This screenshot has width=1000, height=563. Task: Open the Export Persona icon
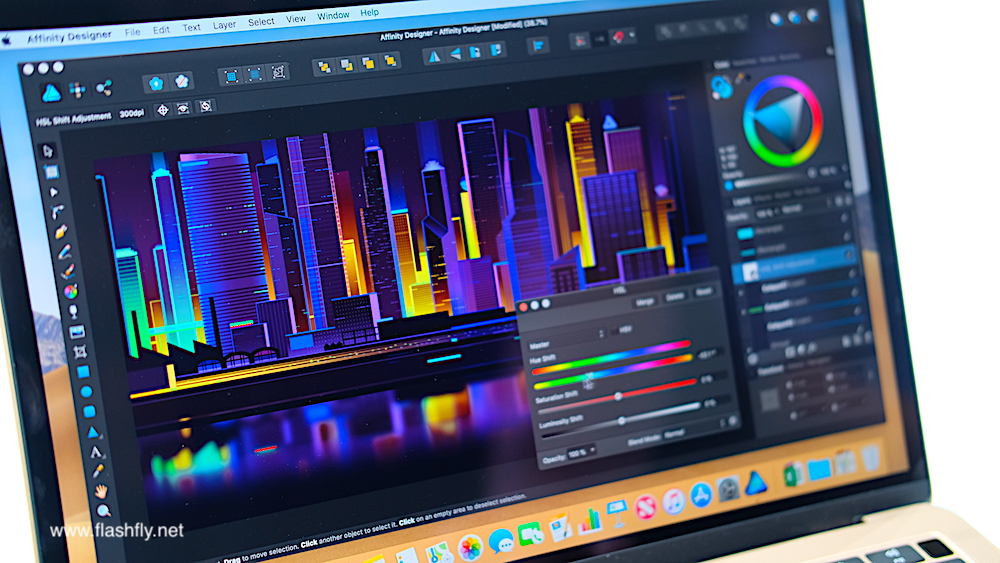[x=104, y=89]
